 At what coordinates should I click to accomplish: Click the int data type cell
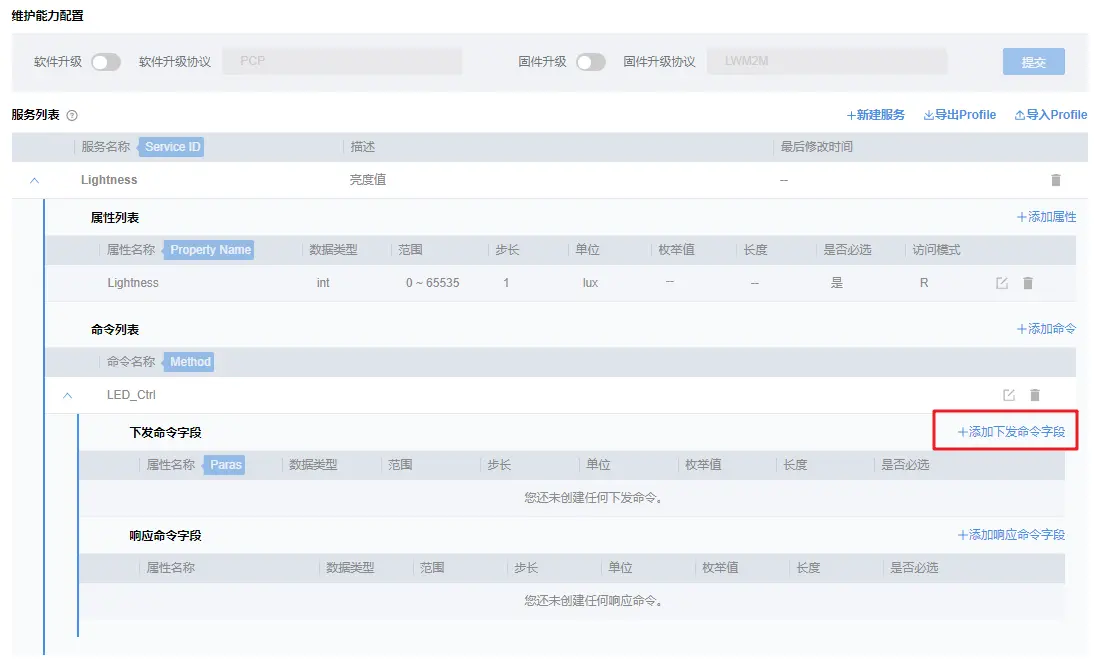pos(323,283)
